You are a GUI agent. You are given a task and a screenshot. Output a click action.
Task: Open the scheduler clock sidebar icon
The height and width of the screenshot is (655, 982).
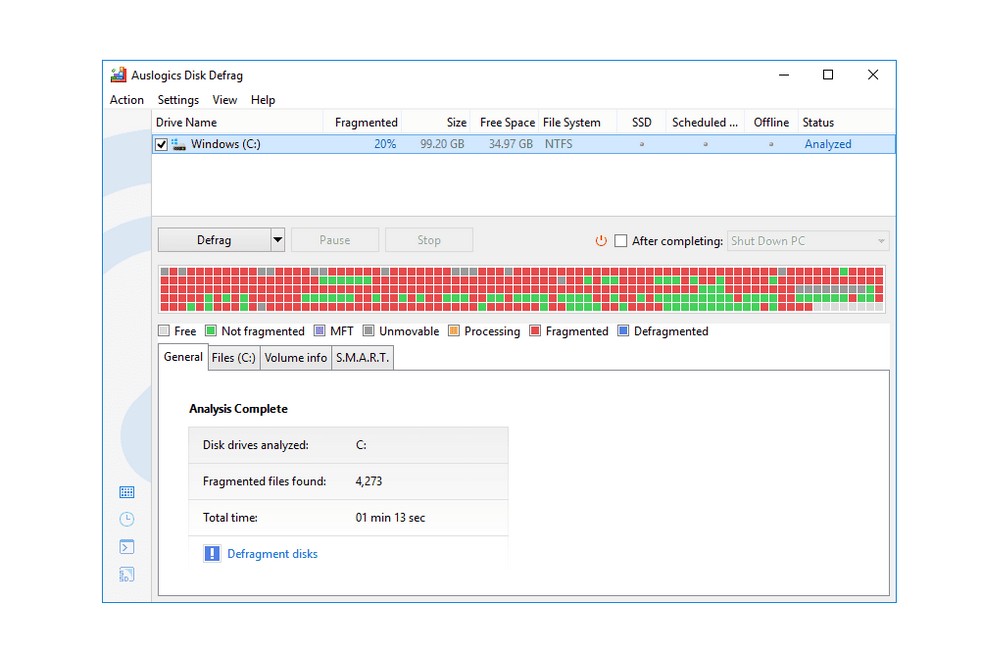coord(127,519)
